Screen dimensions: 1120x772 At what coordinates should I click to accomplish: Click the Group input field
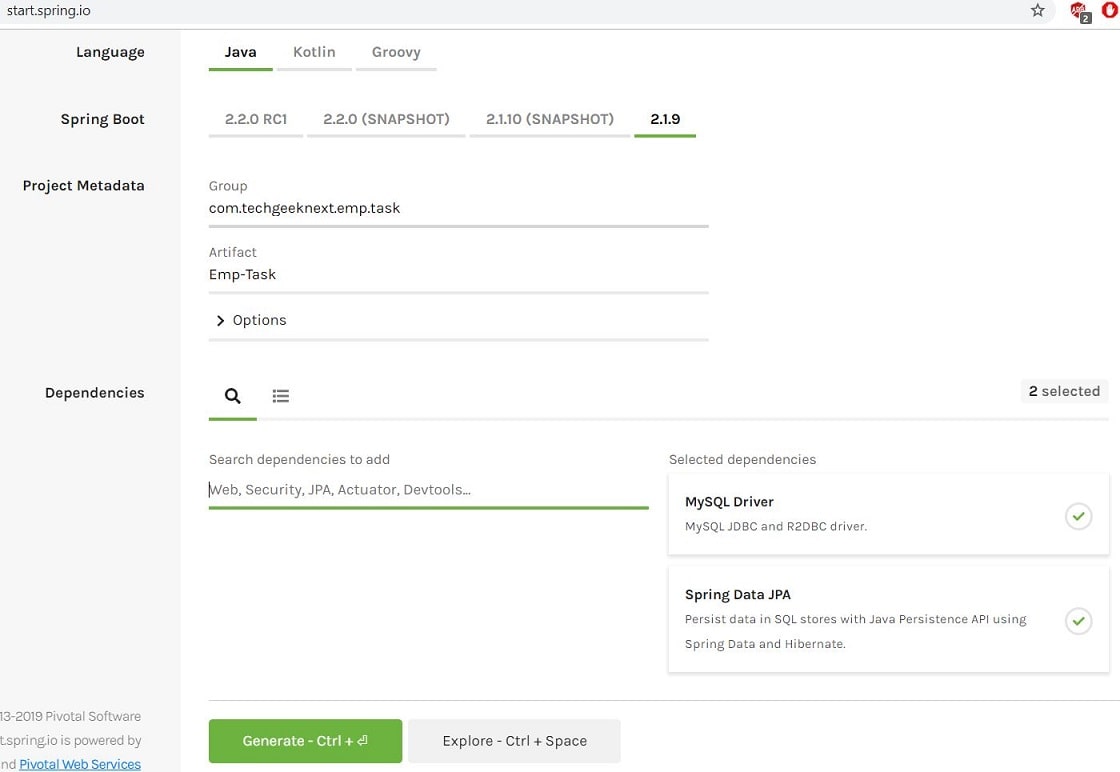click(x=459, y=209)
